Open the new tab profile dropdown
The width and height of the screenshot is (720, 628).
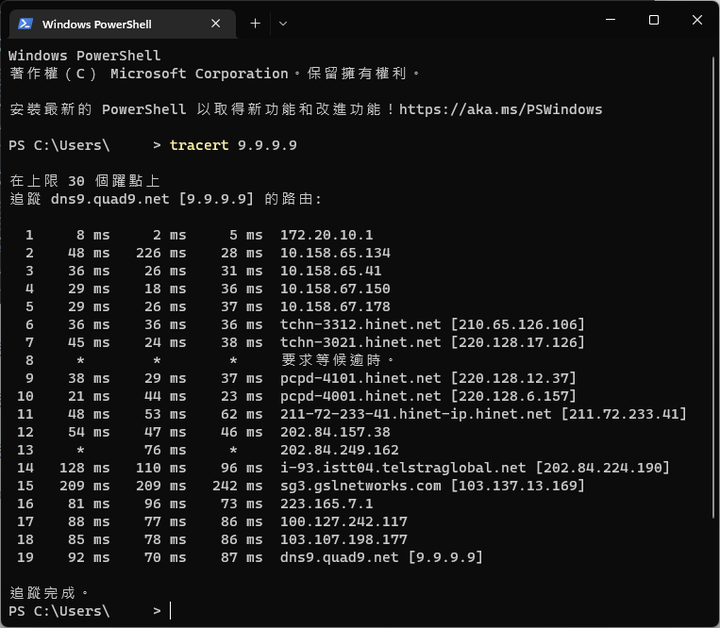tap(283, 23)
